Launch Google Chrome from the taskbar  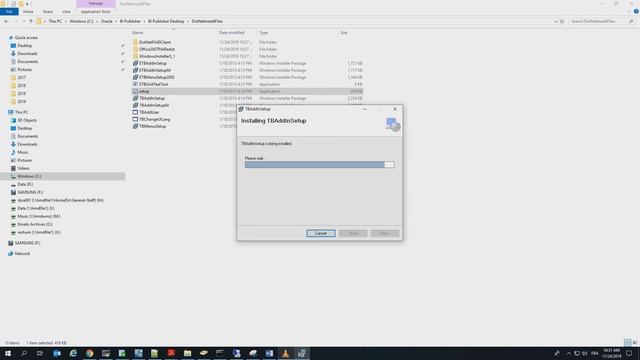89,353
